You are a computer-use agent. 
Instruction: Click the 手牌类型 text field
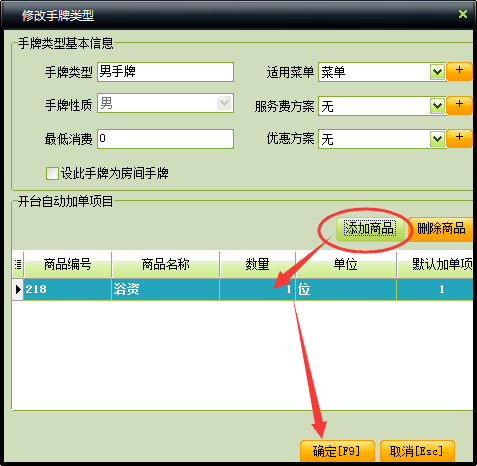pyautogui.click(x=166, y=72)
